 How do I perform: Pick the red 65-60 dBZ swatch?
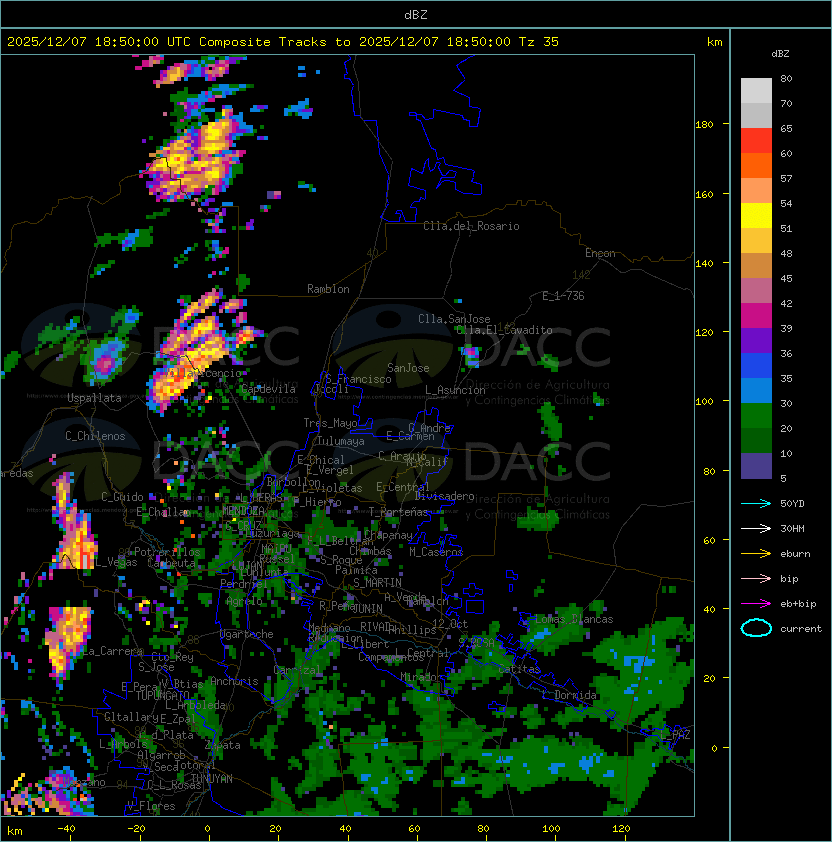pos(756,141)
